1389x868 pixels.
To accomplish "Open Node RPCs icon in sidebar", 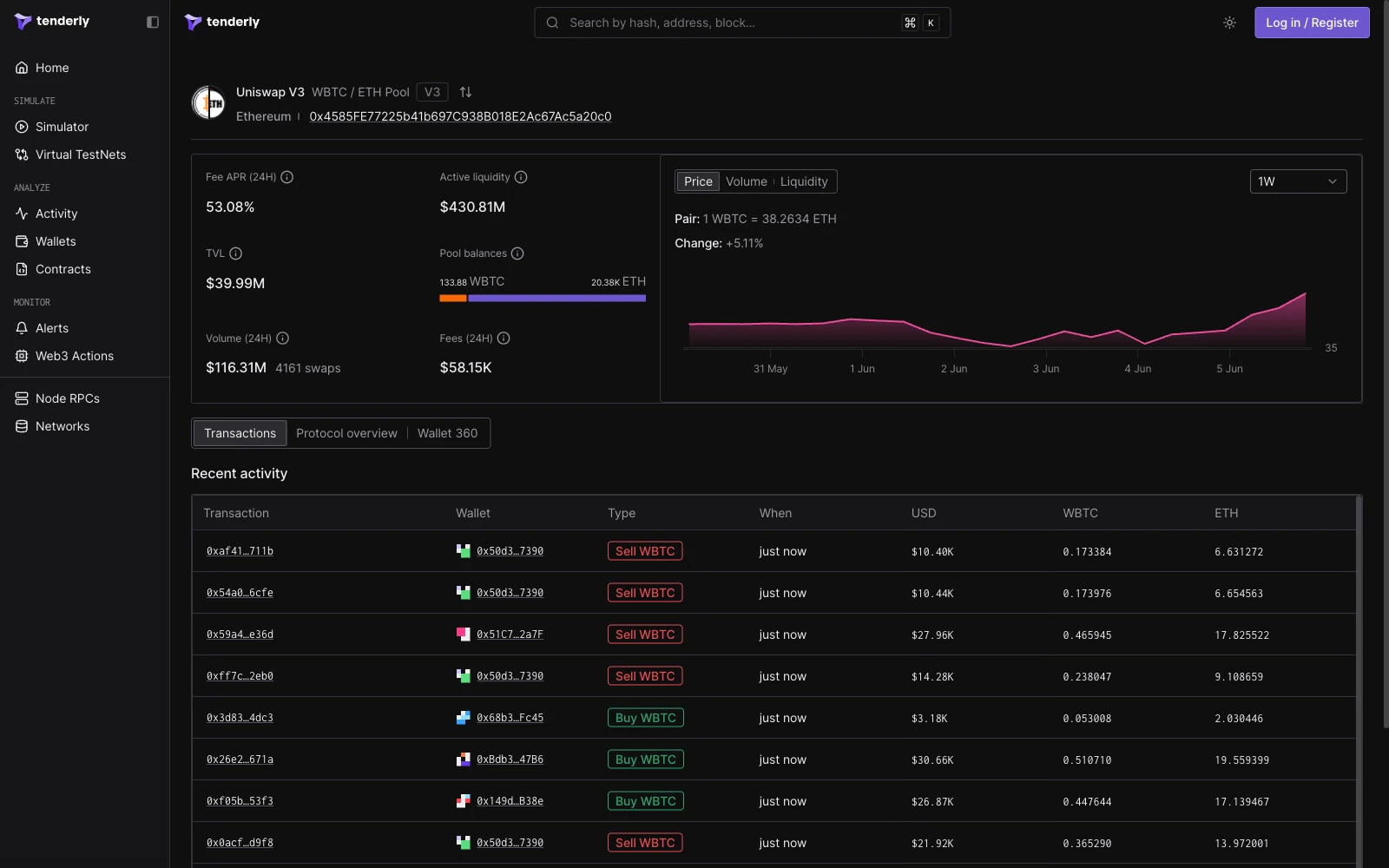I will pos(22,398).
